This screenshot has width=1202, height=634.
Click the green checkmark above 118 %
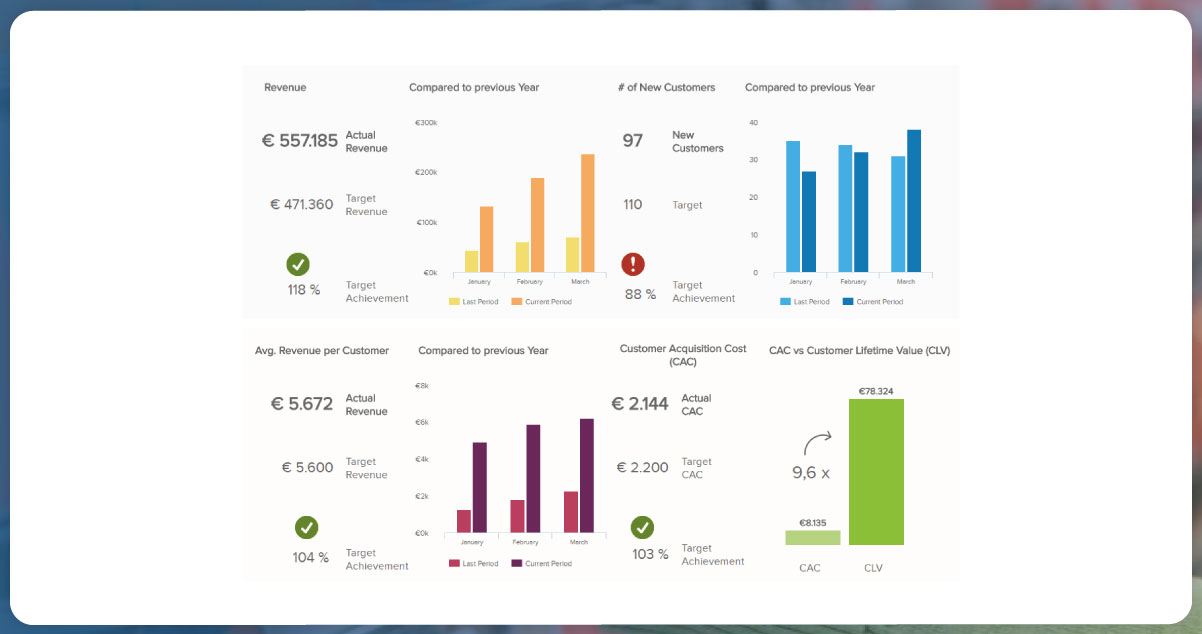click(x=298, y=264)
